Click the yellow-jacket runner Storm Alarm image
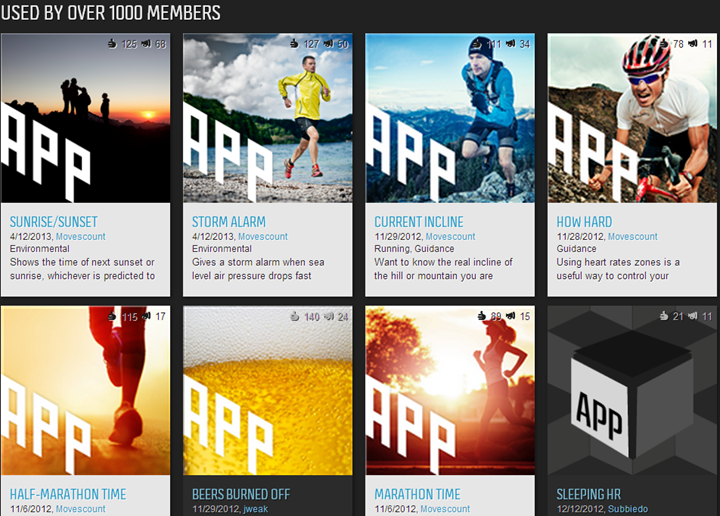The width and height of the screenshot is (720, 516). [268, 118]
